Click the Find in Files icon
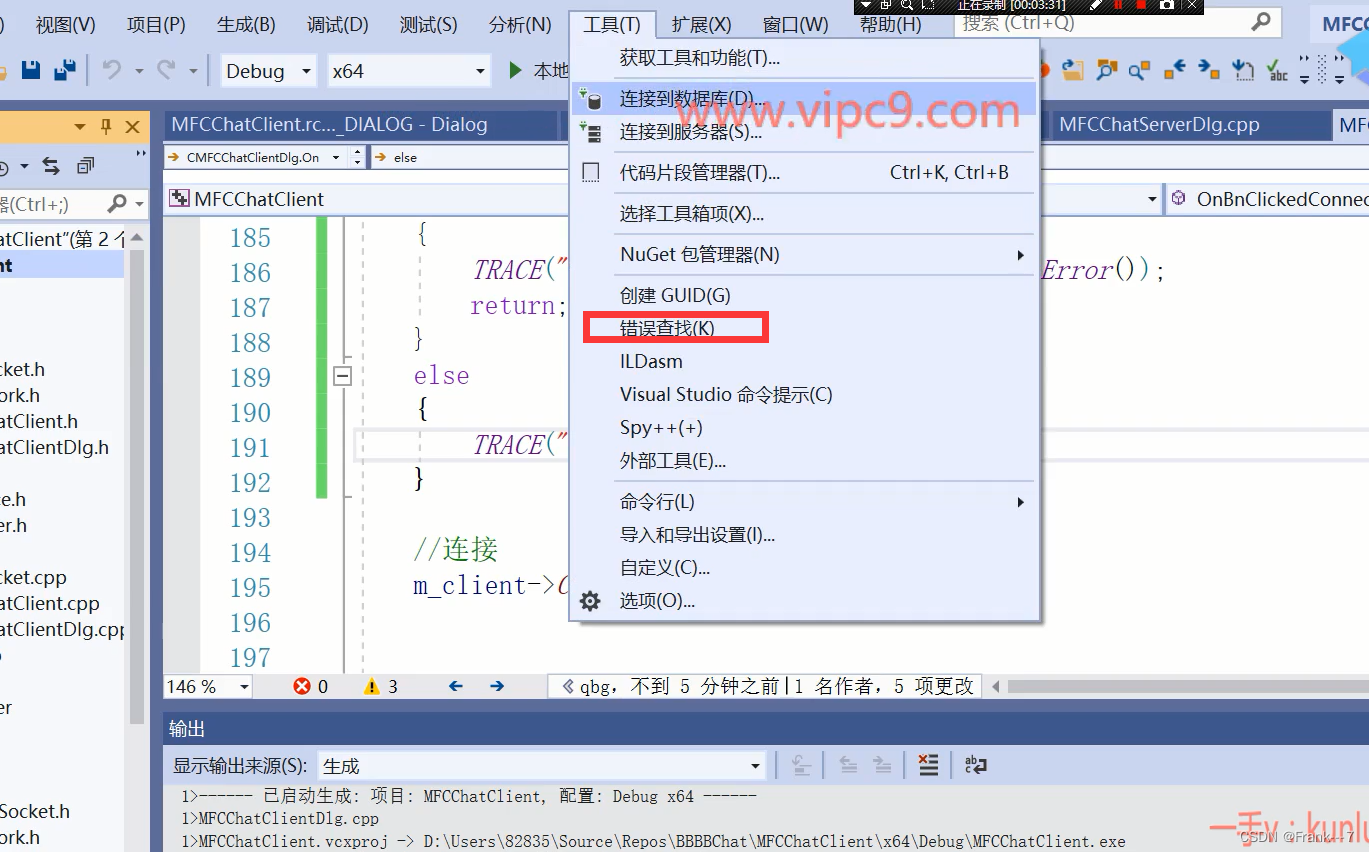The width and height of the screenshot is (1369, 852). (1106, 70)
